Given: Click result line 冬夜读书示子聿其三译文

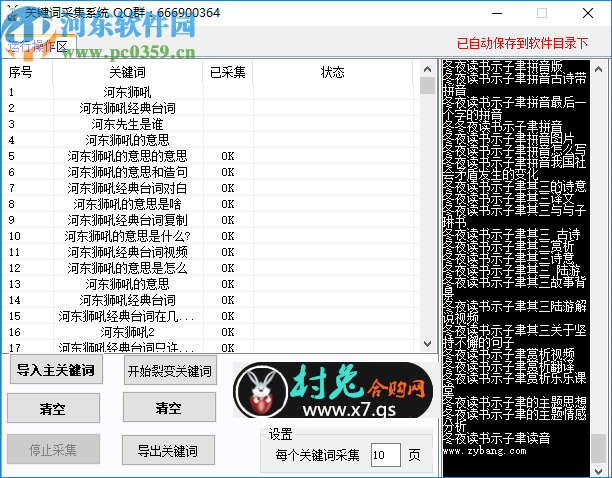Looking at the screenshot, I should (x=509, y=199).
